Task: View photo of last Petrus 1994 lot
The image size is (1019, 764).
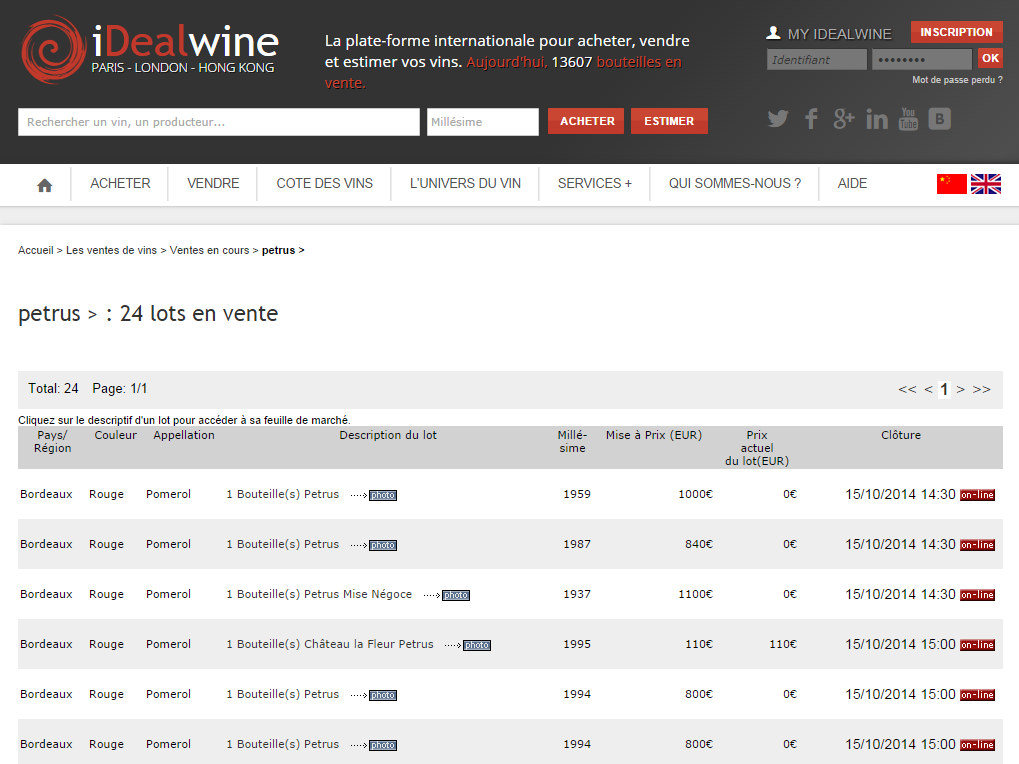Action: pos(383,745)
